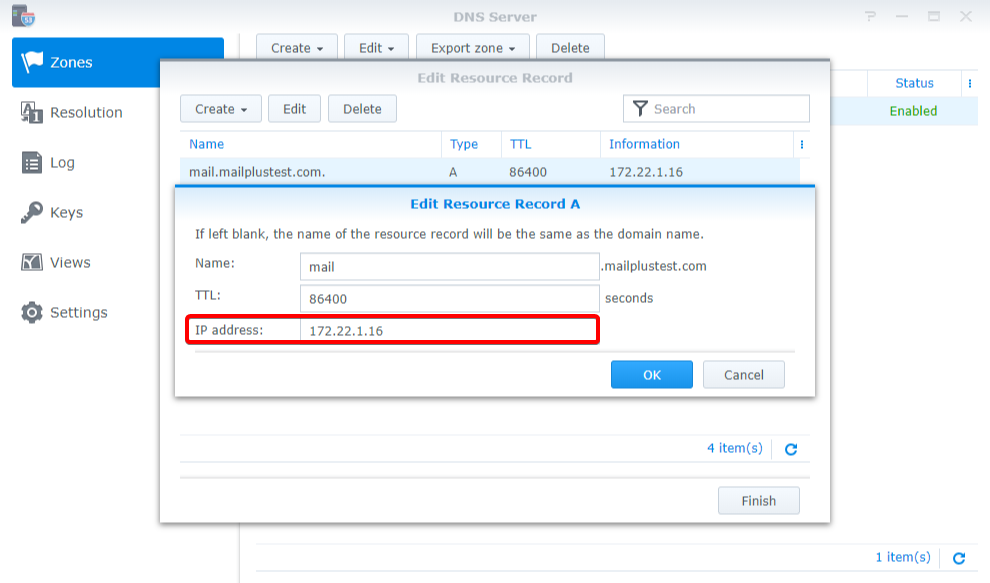This screenshot has height=583, width=990.
Task: Open column options for the record table
Action: [800, 144]
